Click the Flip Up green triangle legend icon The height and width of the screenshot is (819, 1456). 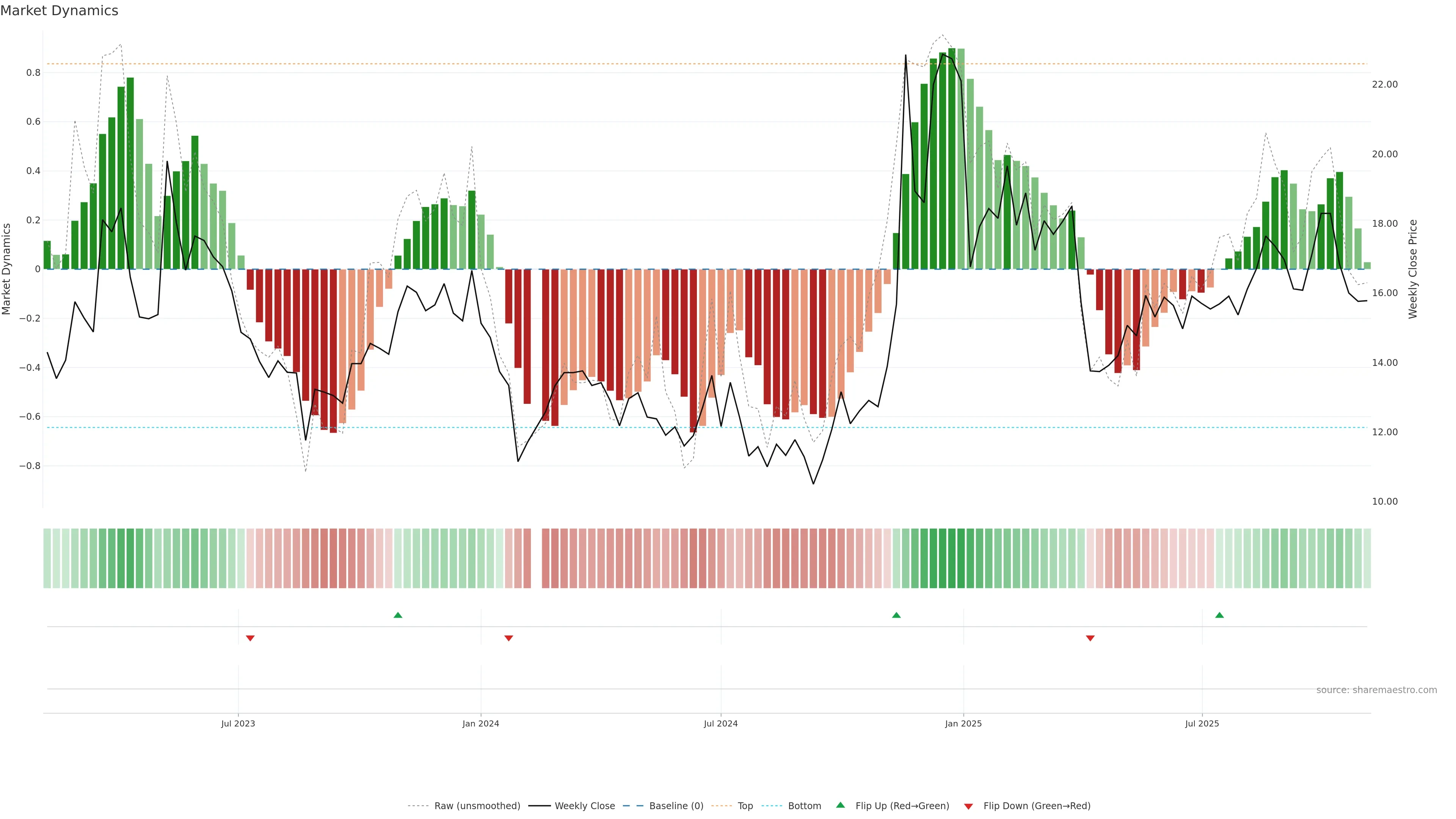pos(841,805)
